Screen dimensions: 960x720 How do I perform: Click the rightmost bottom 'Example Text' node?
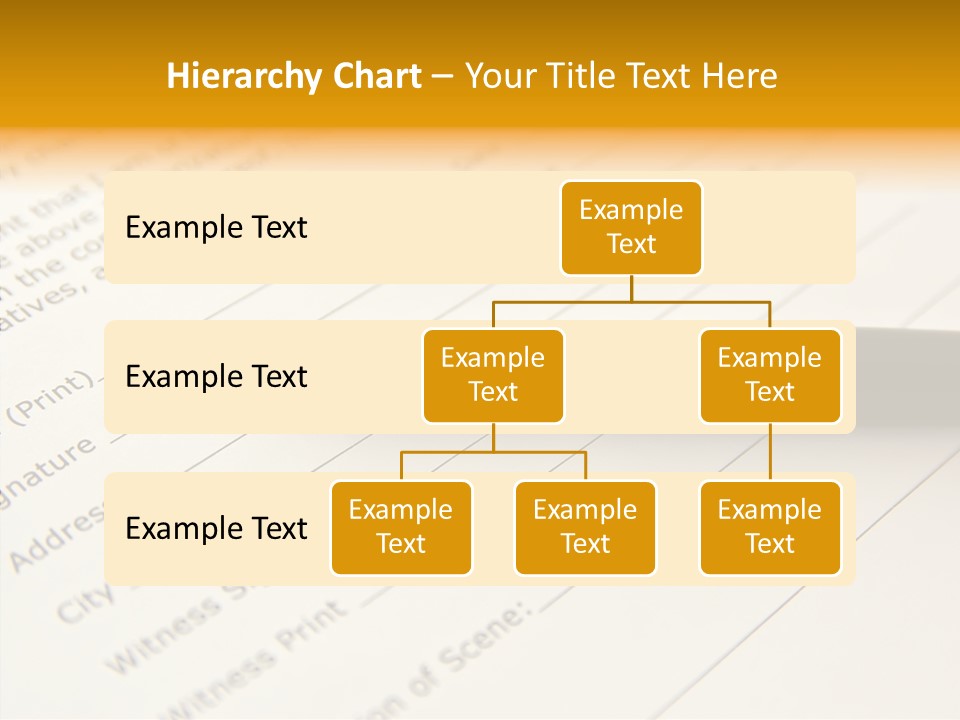(x=770, y=527)
